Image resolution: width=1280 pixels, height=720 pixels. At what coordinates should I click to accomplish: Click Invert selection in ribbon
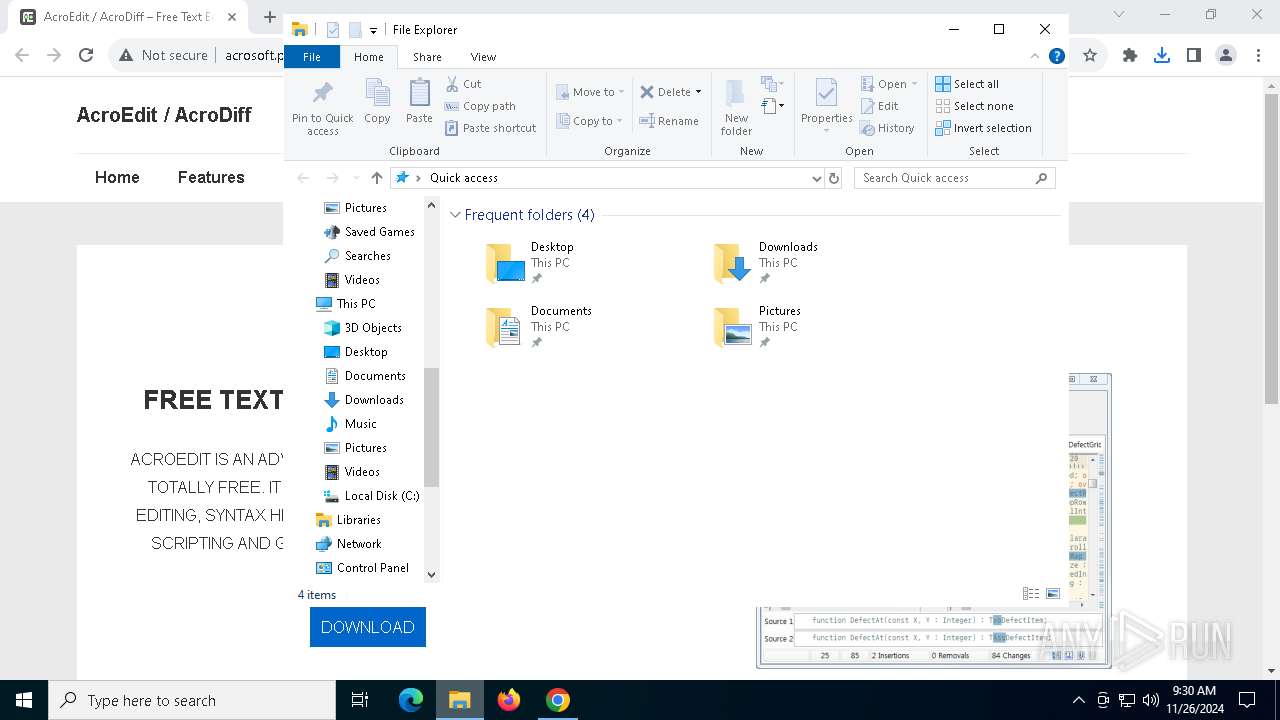pos(983,128)
